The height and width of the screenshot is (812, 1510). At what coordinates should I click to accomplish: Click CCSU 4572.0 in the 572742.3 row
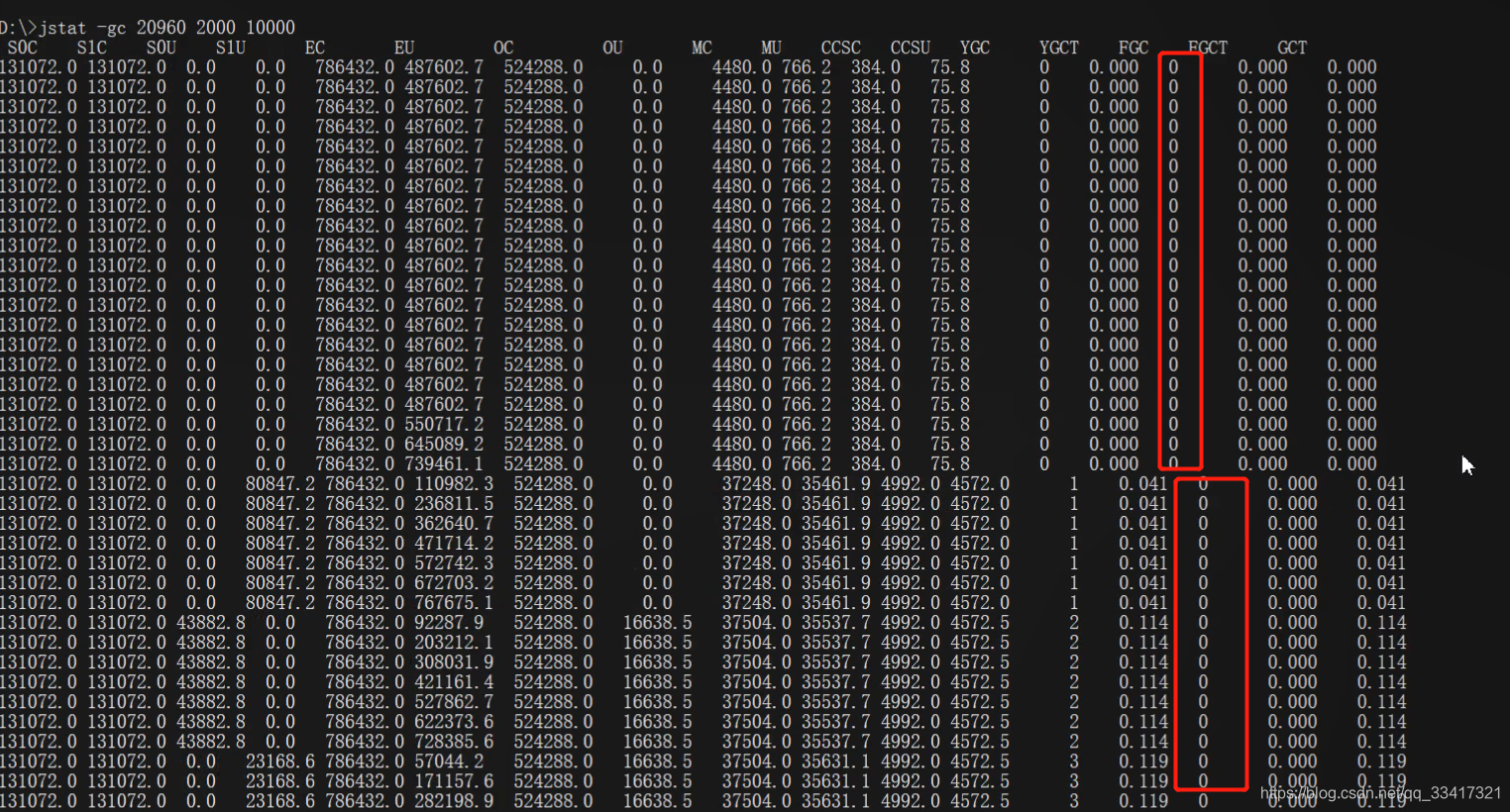point(979,562)
